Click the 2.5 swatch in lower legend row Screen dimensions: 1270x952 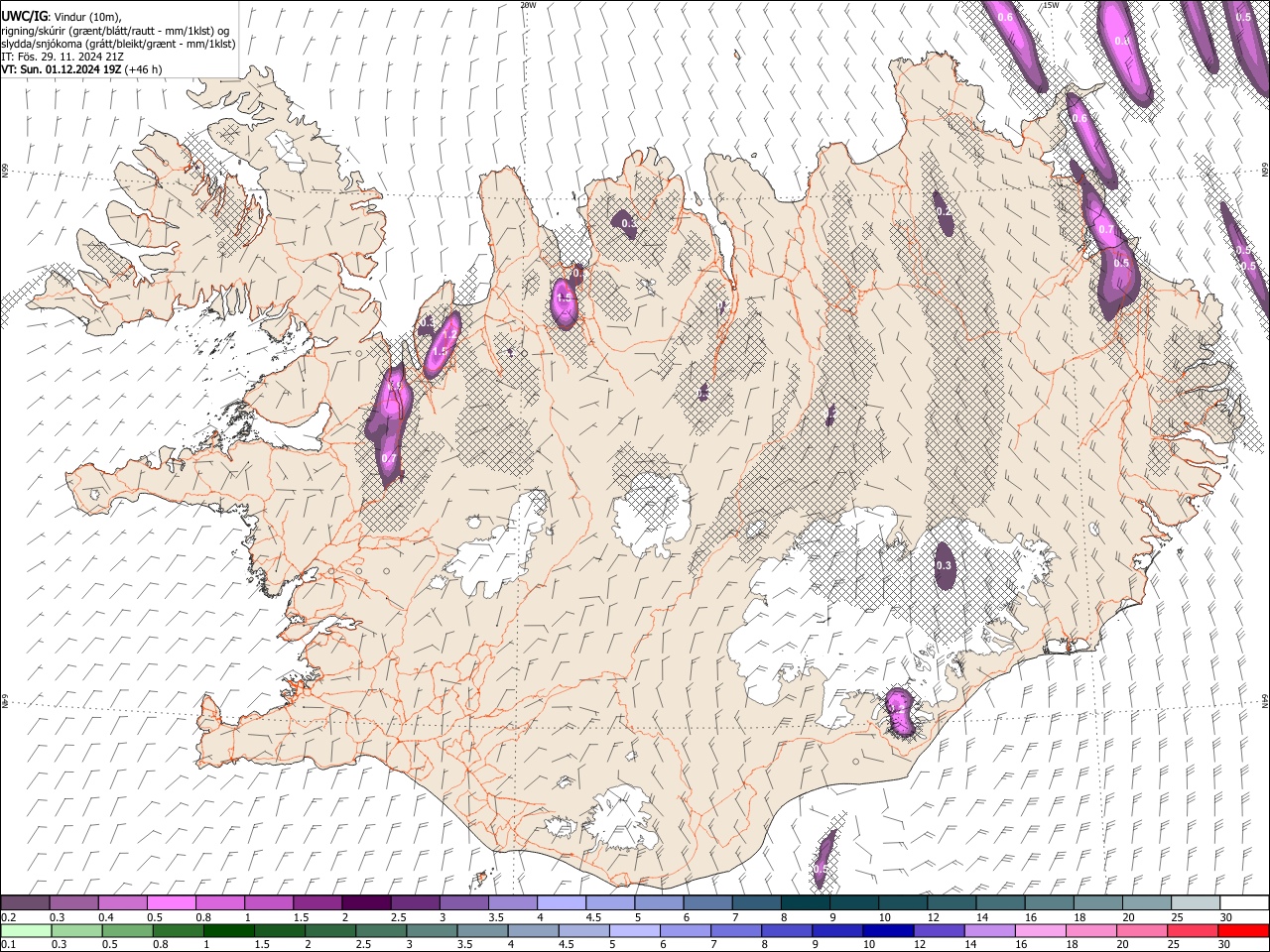[x=380, y=930]
